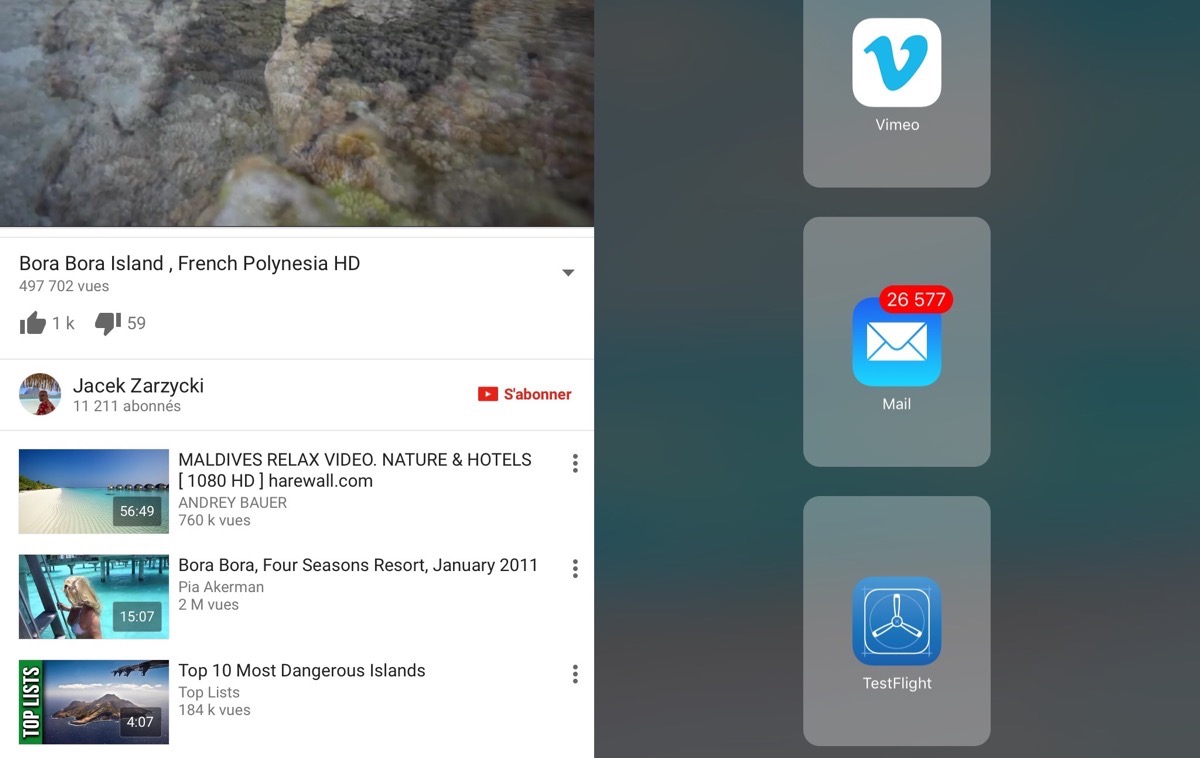This screenshot has width=1200, height=758.
Task: Tap the 2 M vues text
Action: (208, 604)
